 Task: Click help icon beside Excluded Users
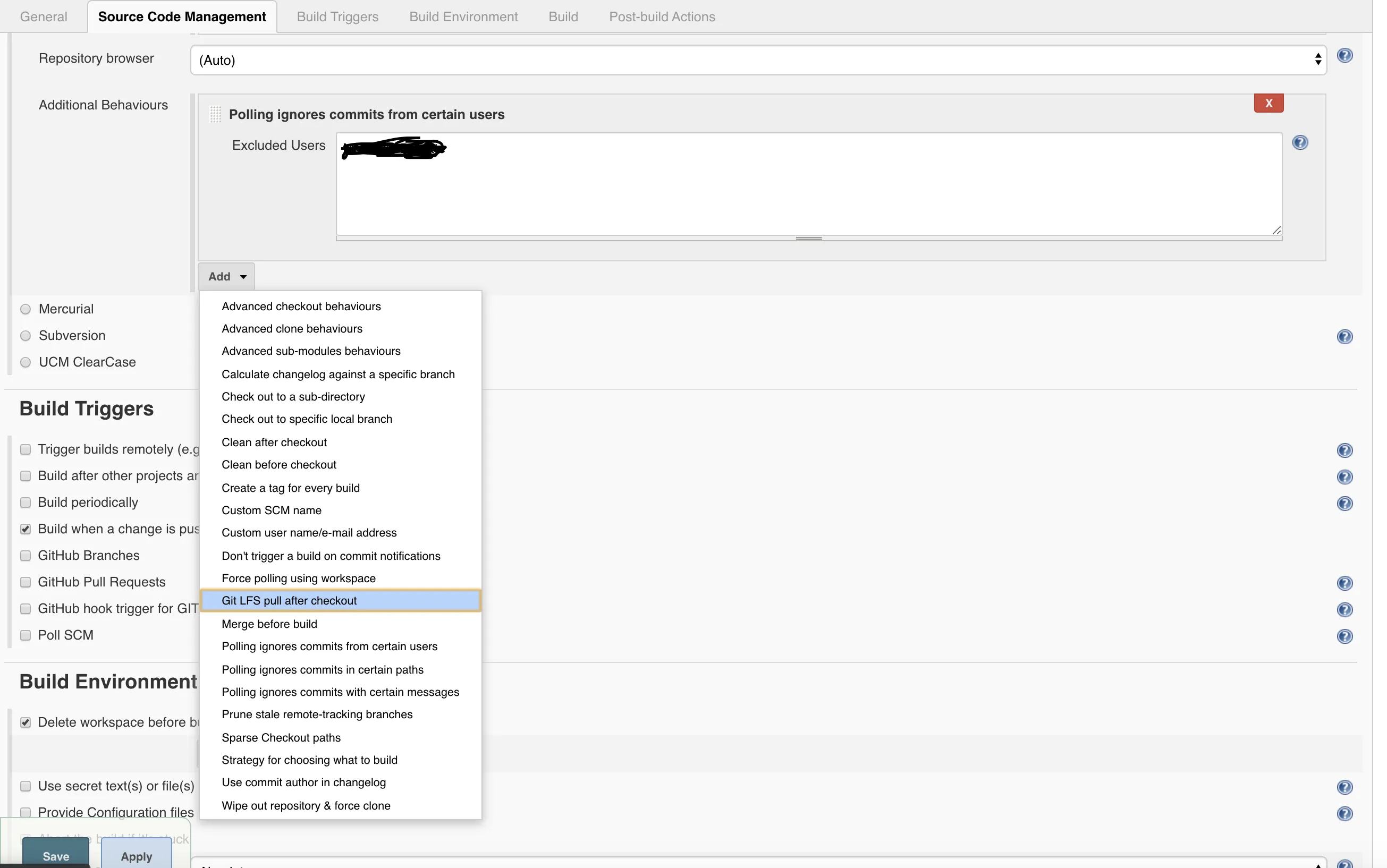[1300, 142]
